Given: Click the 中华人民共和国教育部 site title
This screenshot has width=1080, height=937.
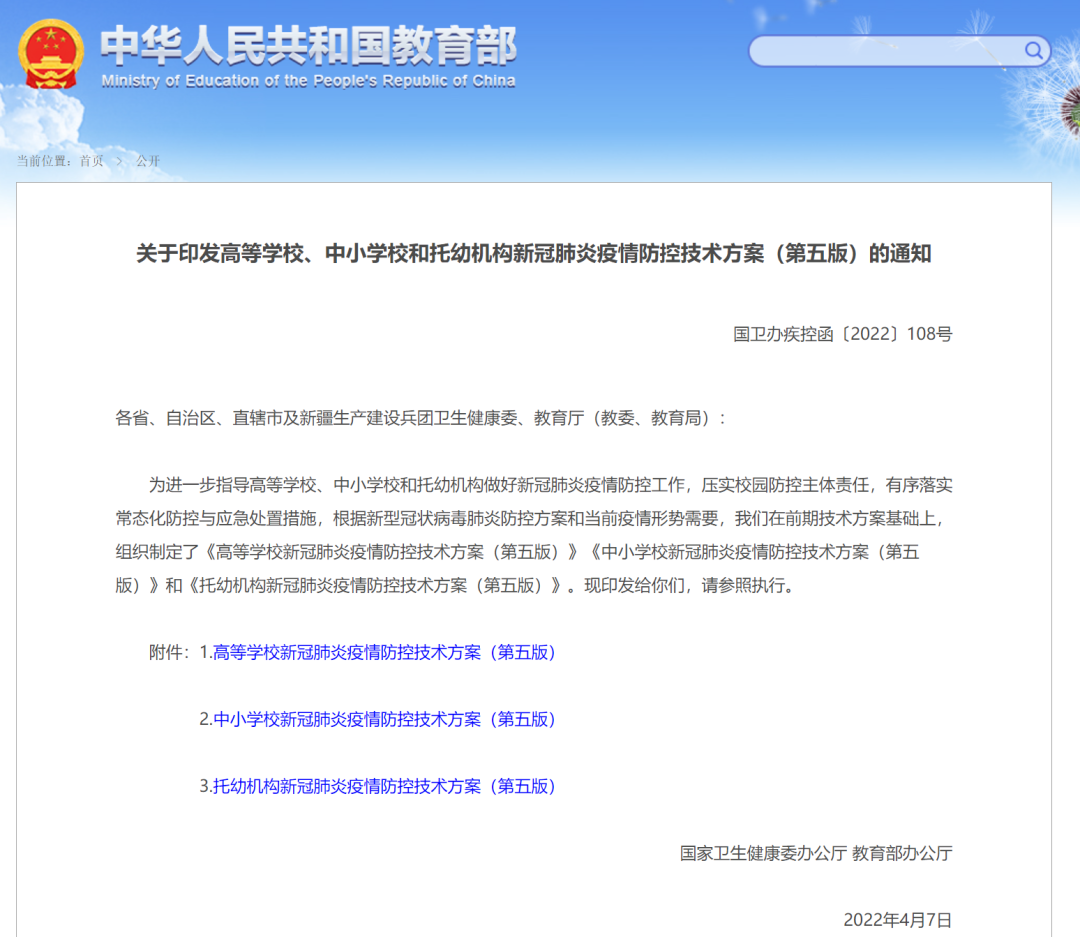Looking at the screenshot, I should [308, 45].
